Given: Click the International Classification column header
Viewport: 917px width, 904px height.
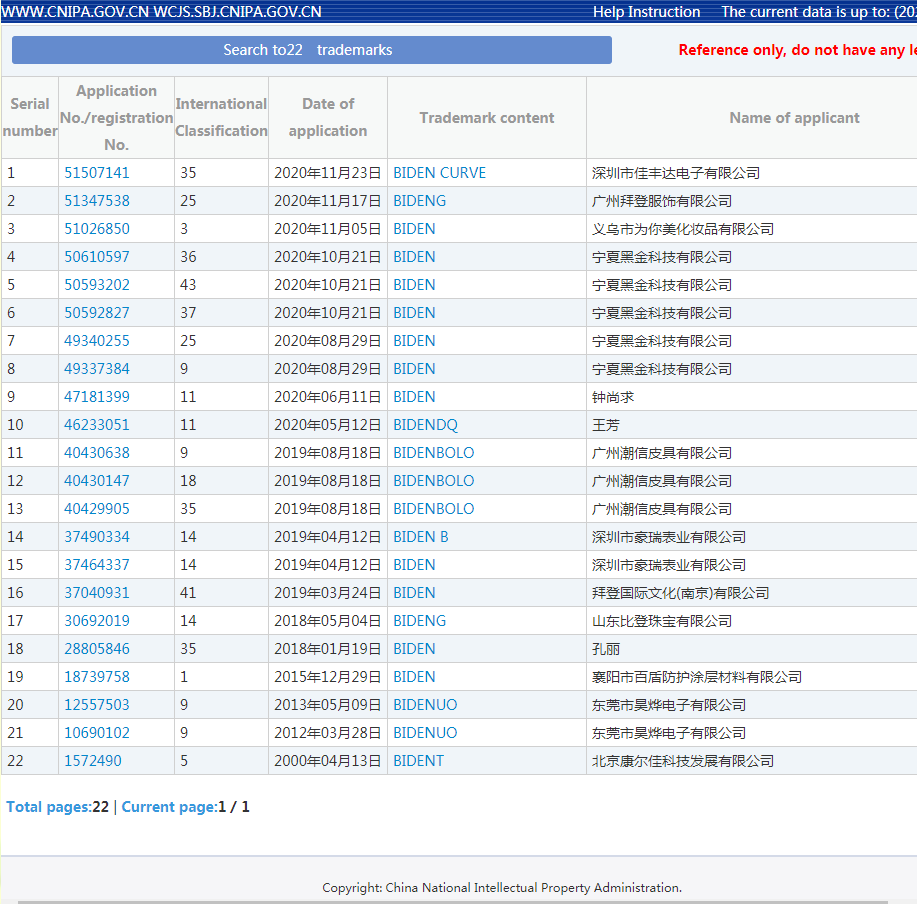Looking at the screenshot, I should [221, 117].
